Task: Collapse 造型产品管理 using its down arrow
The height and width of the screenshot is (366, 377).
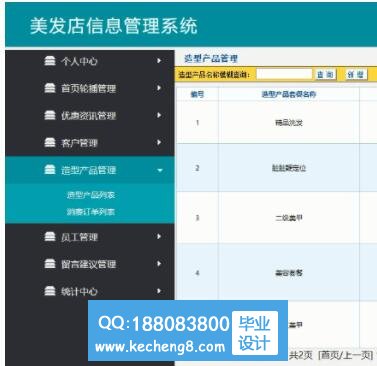Action: click(x=160, y=170)
